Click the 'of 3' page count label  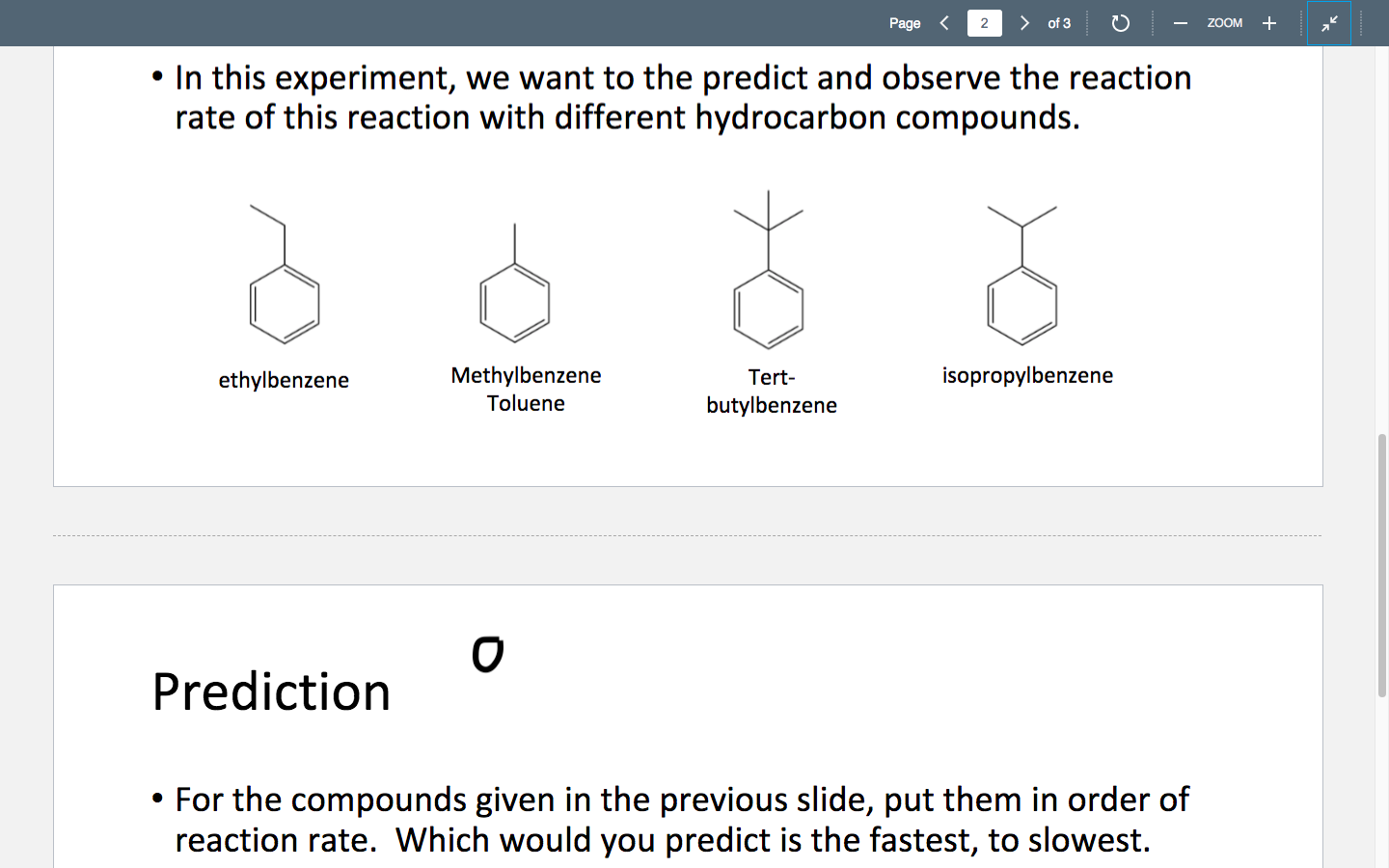click(1058, 23)
